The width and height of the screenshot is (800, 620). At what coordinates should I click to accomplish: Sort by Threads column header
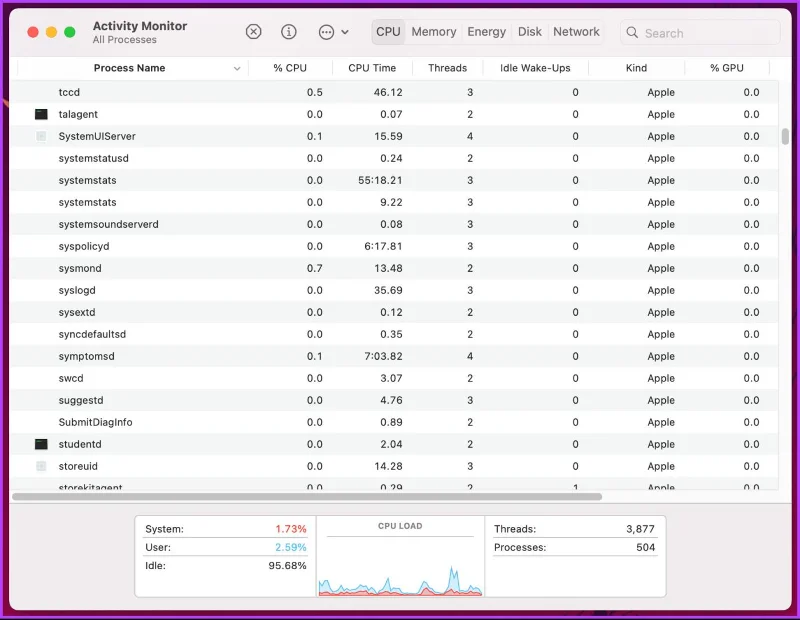coord(447,68)
